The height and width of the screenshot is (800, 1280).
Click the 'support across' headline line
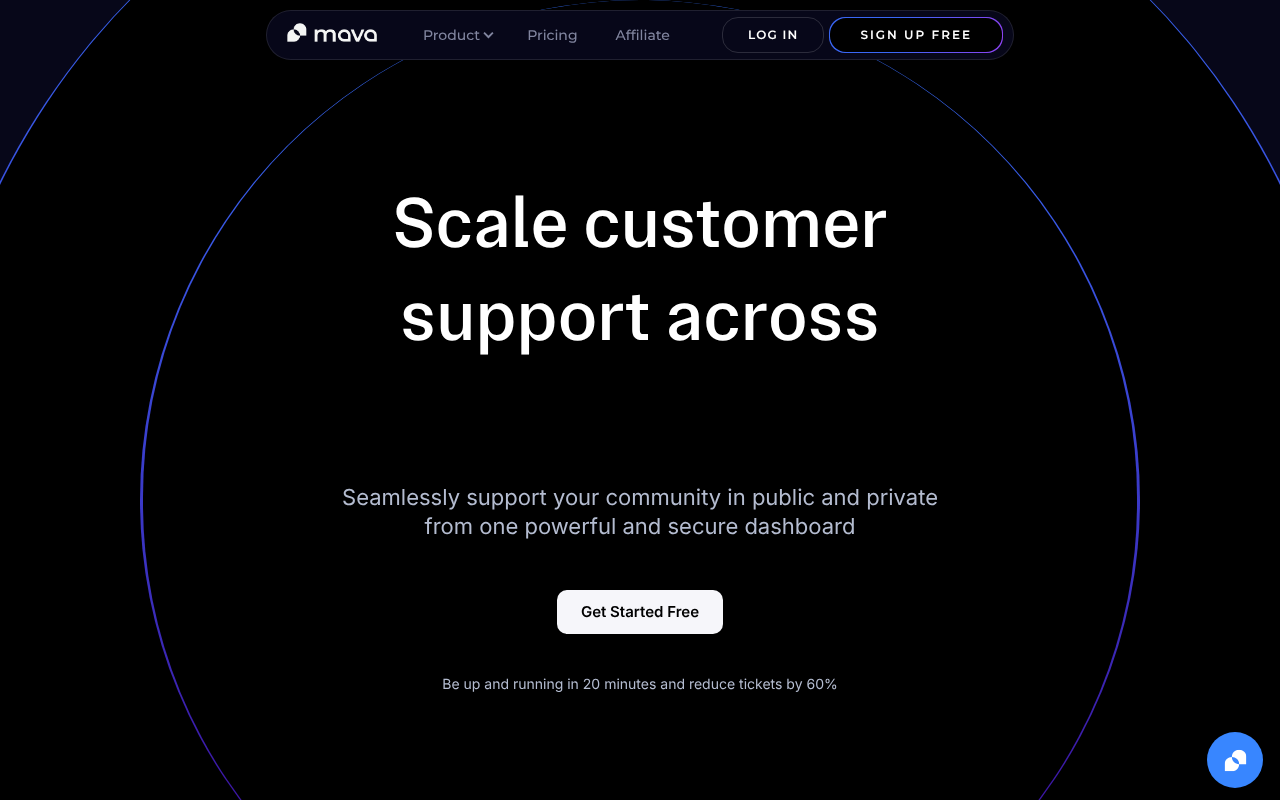tap(640, 317)
